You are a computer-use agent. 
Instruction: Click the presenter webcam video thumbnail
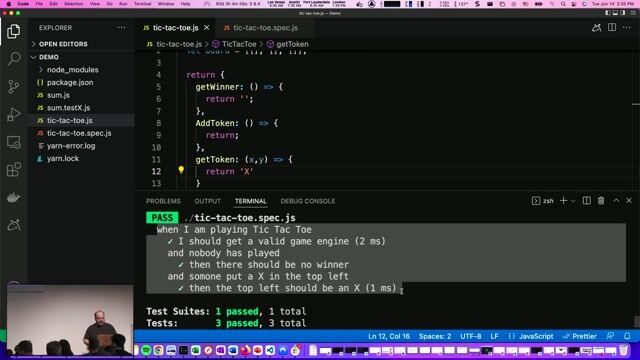pos(70,320)
